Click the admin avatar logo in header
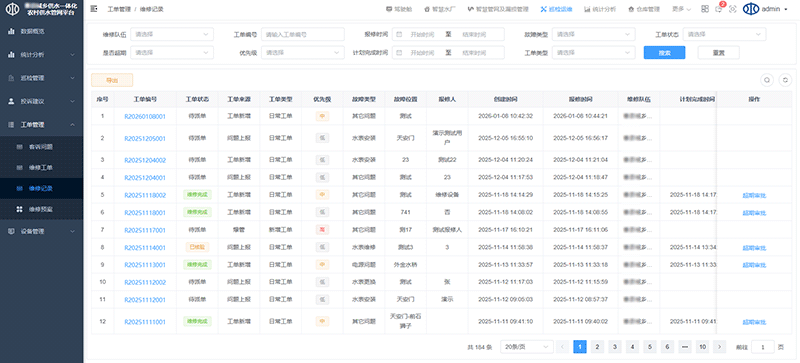 (751, 9)
